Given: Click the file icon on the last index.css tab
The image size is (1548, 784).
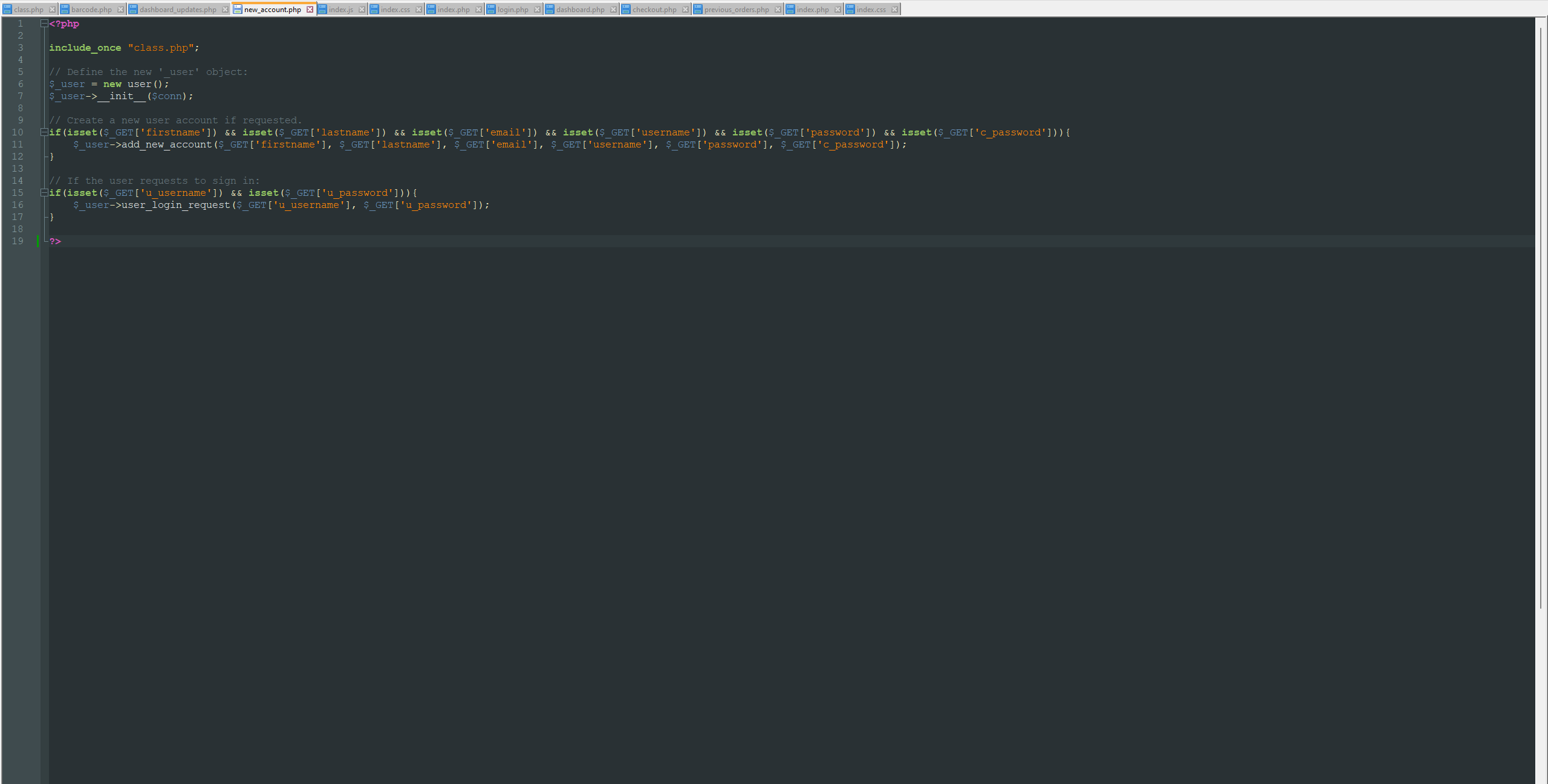Looking at the screenshot, I should (x=851, y=9).
